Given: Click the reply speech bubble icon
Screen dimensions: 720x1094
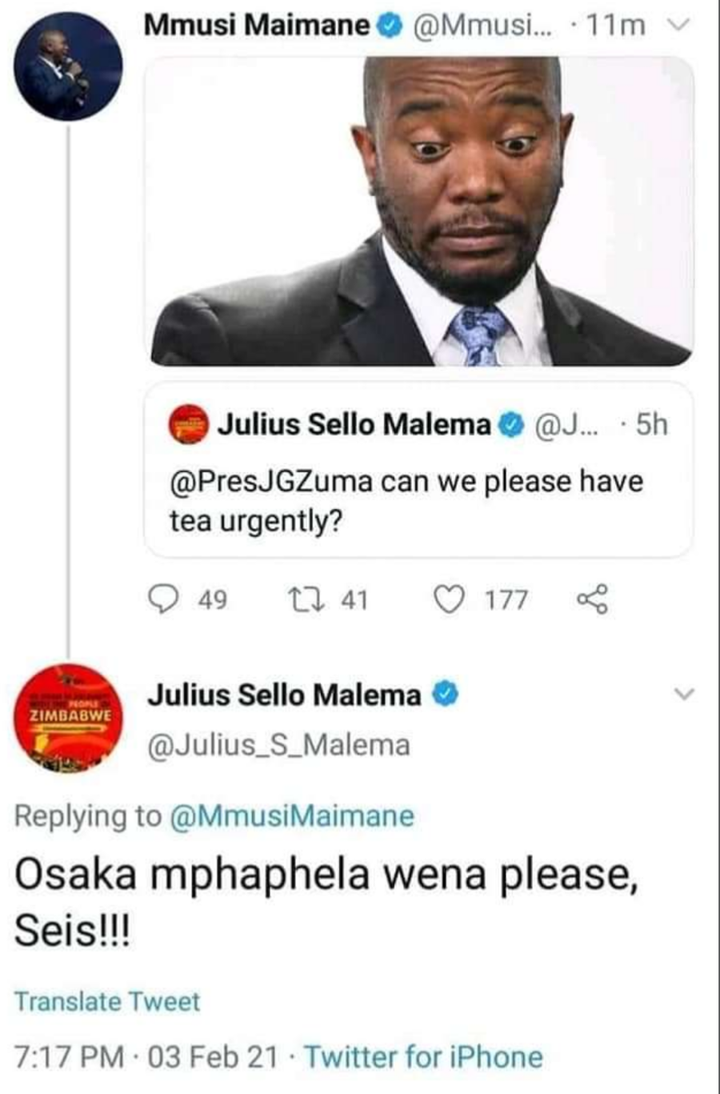Looking at the screenshot, I should [x=165, y=599].
